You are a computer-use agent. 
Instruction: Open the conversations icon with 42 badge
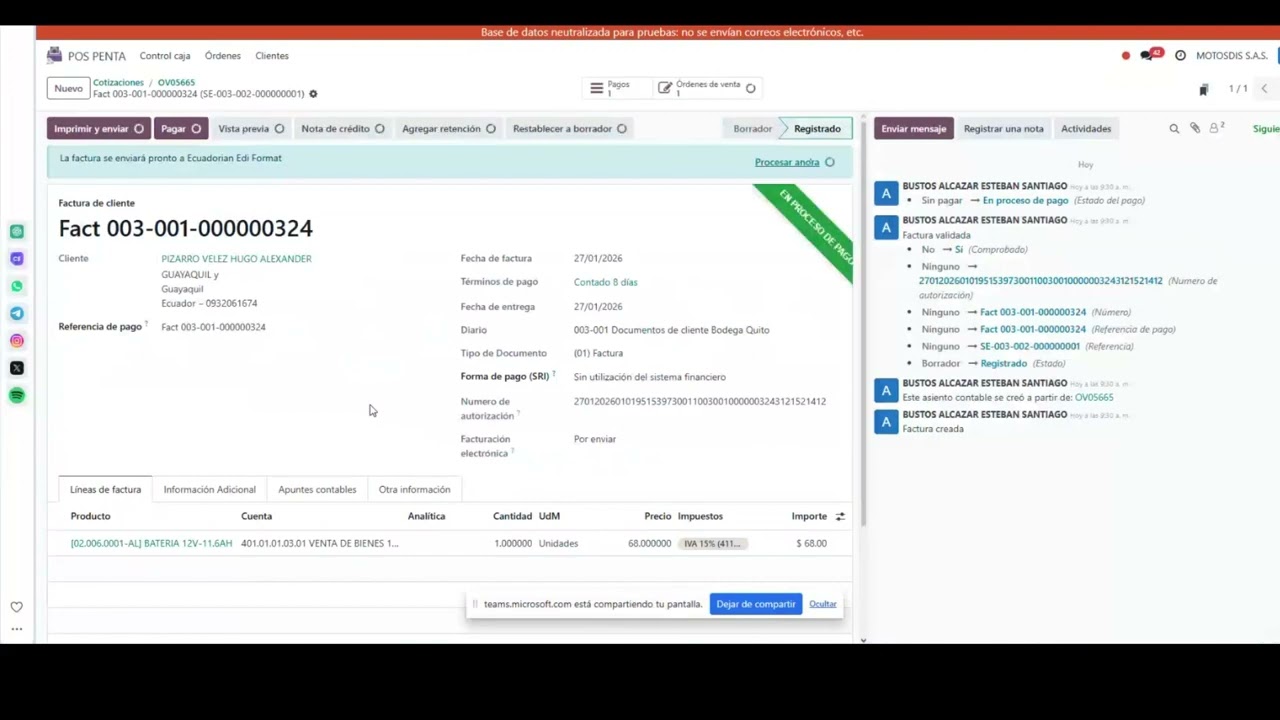[1149, 55]
